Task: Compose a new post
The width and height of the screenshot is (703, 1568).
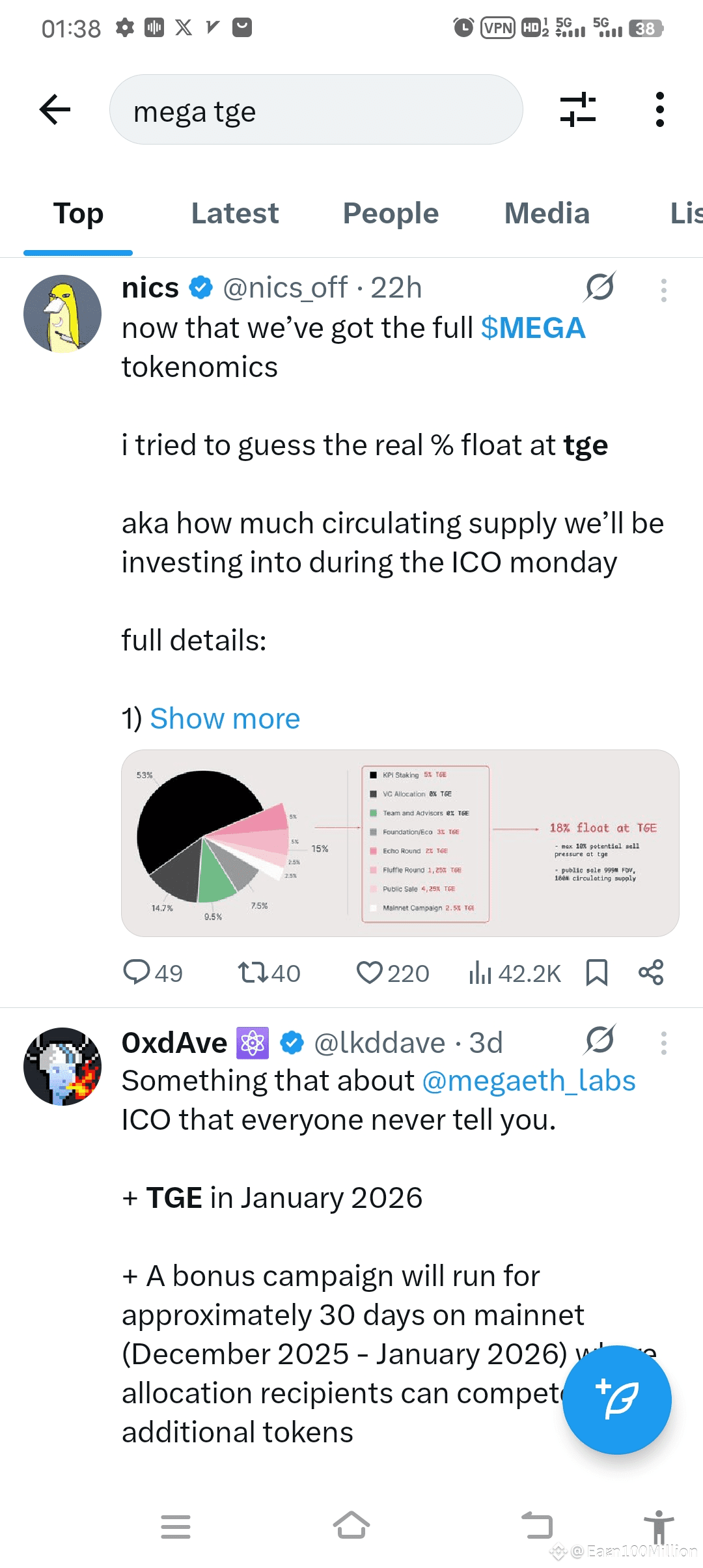Action: coord(616,1399)
